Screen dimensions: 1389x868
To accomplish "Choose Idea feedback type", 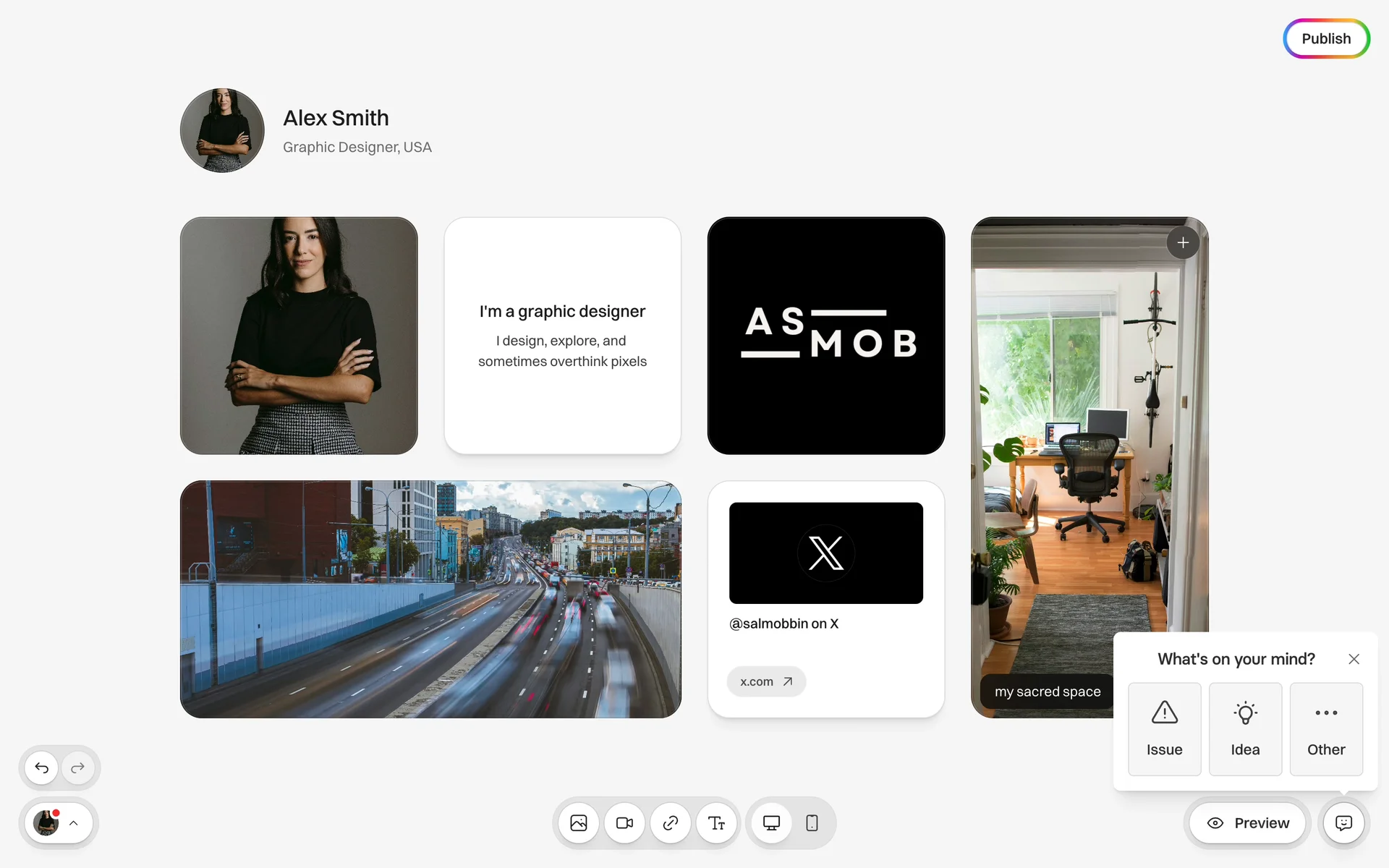I will 1245,729.
